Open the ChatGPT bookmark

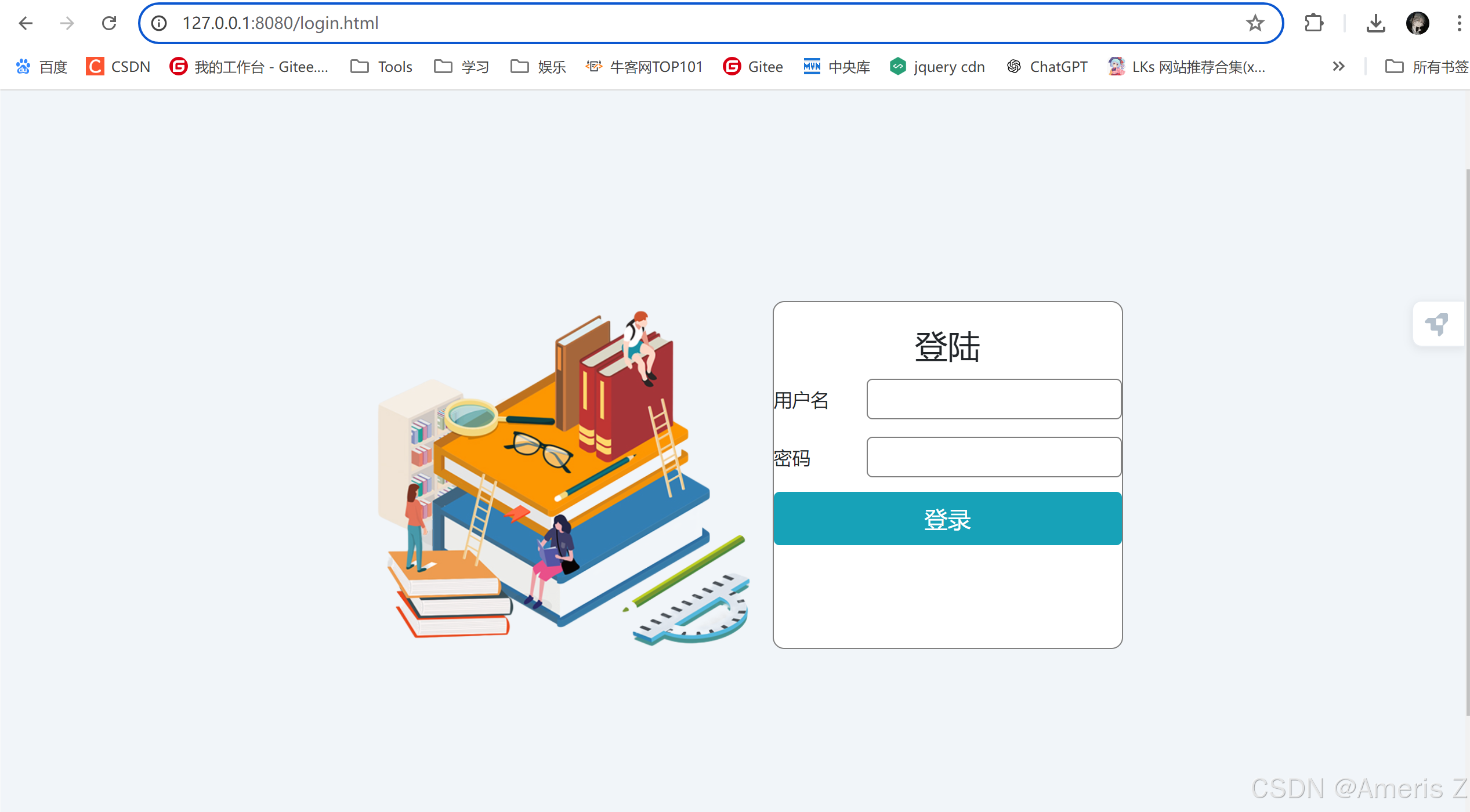[1047, 67]
